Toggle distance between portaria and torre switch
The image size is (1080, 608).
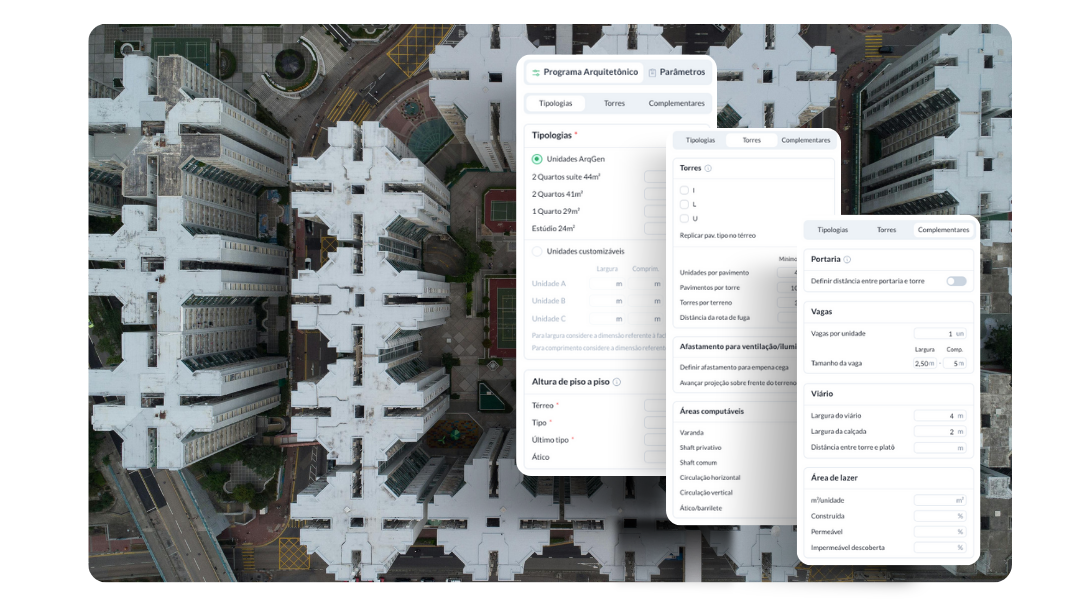point(956,281)
